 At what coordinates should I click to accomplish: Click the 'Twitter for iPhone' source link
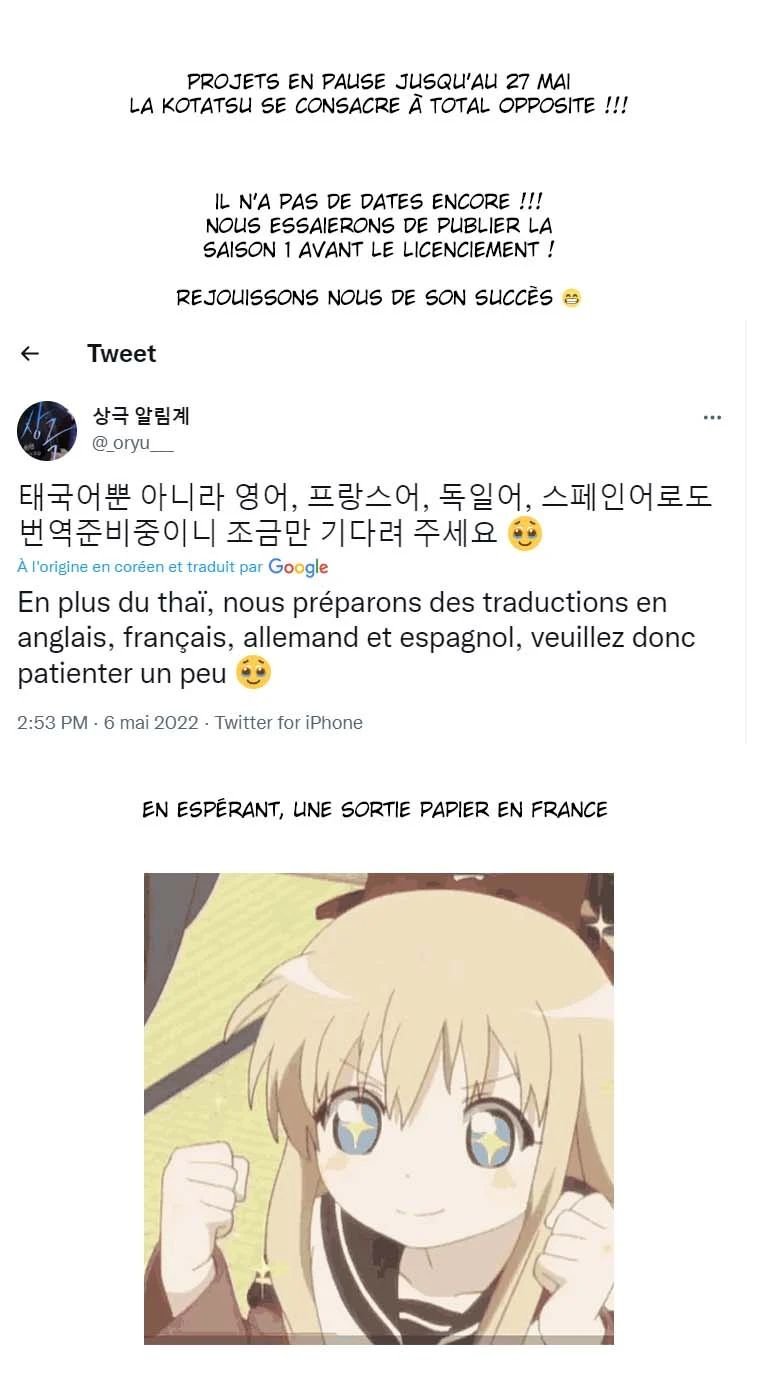coord(289,723)
